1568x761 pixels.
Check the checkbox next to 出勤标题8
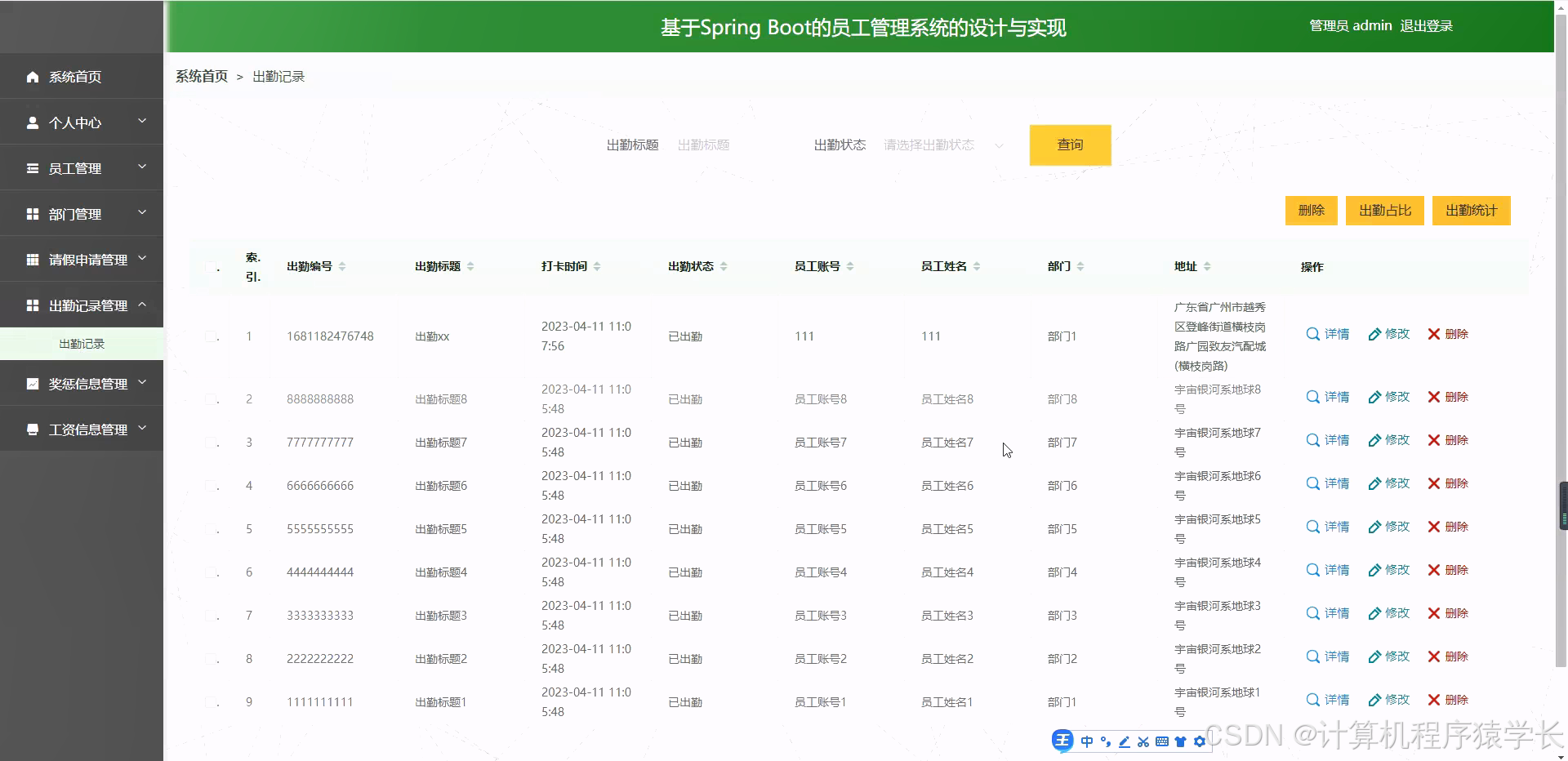pyautogui.click(x=211, y=399)
